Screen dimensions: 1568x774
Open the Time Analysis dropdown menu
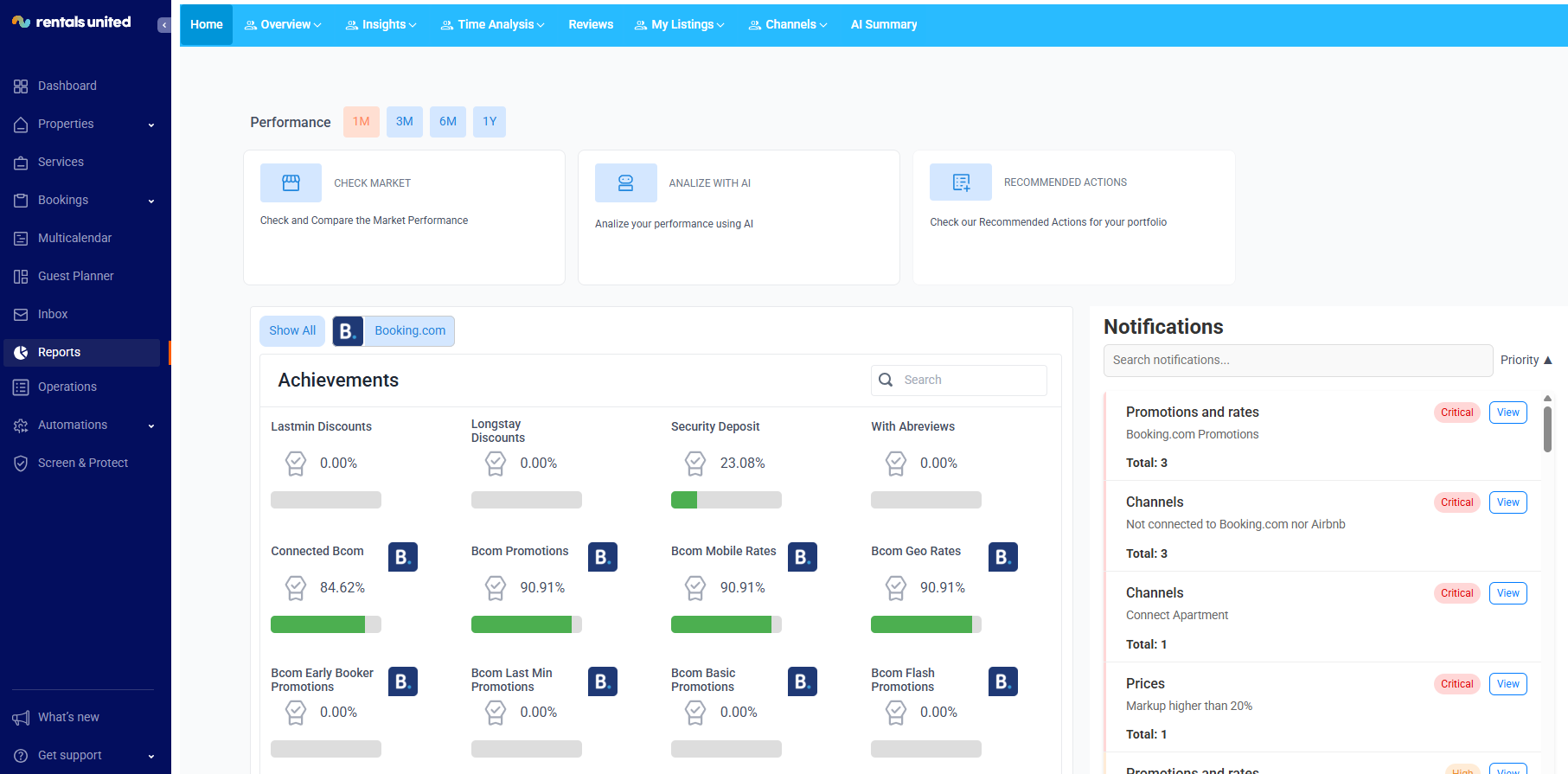493,24
